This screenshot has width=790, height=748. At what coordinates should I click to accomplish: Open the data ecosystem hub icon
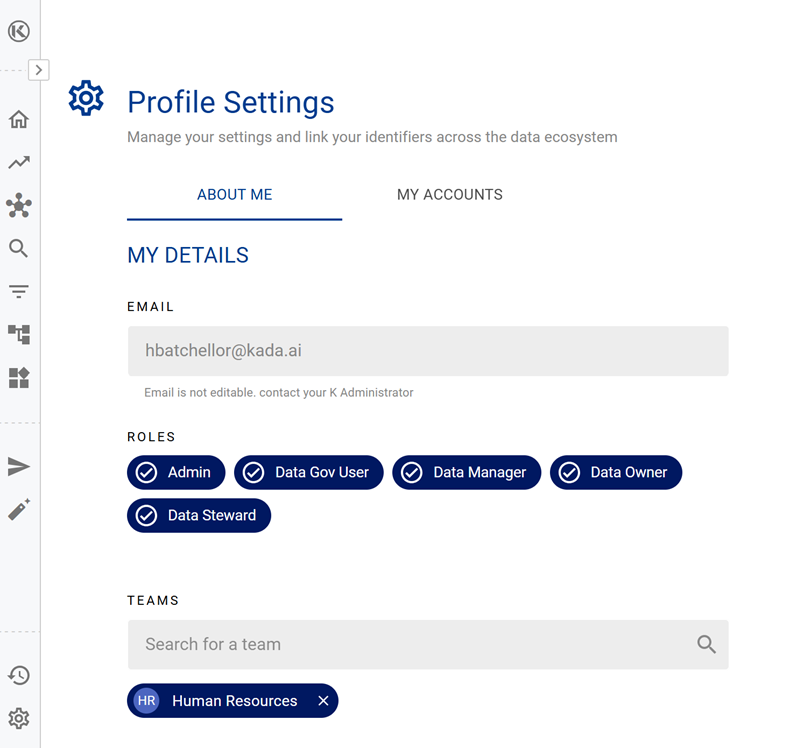[18, 206]
